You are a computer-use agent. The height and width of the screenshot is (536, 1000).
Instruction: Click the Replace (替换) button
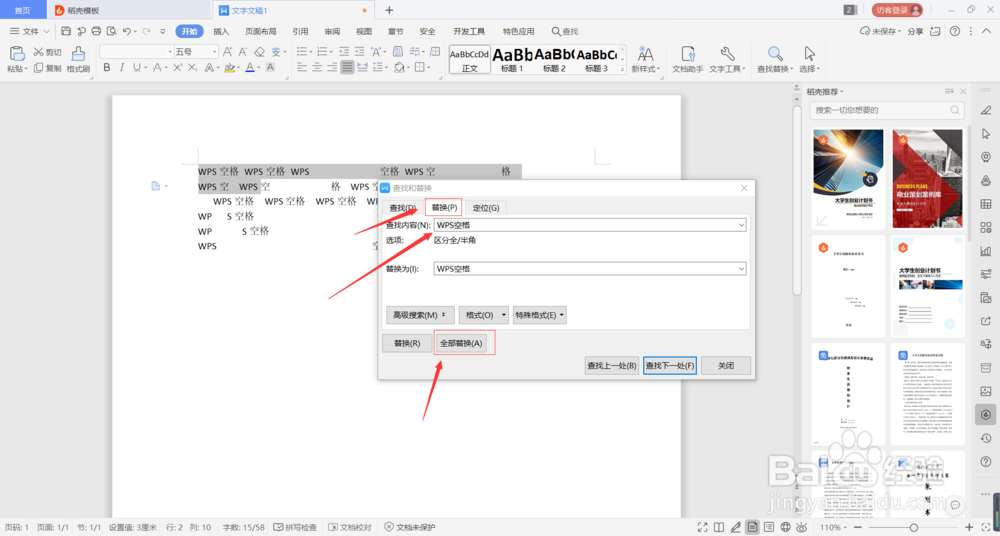coord(407,343)
